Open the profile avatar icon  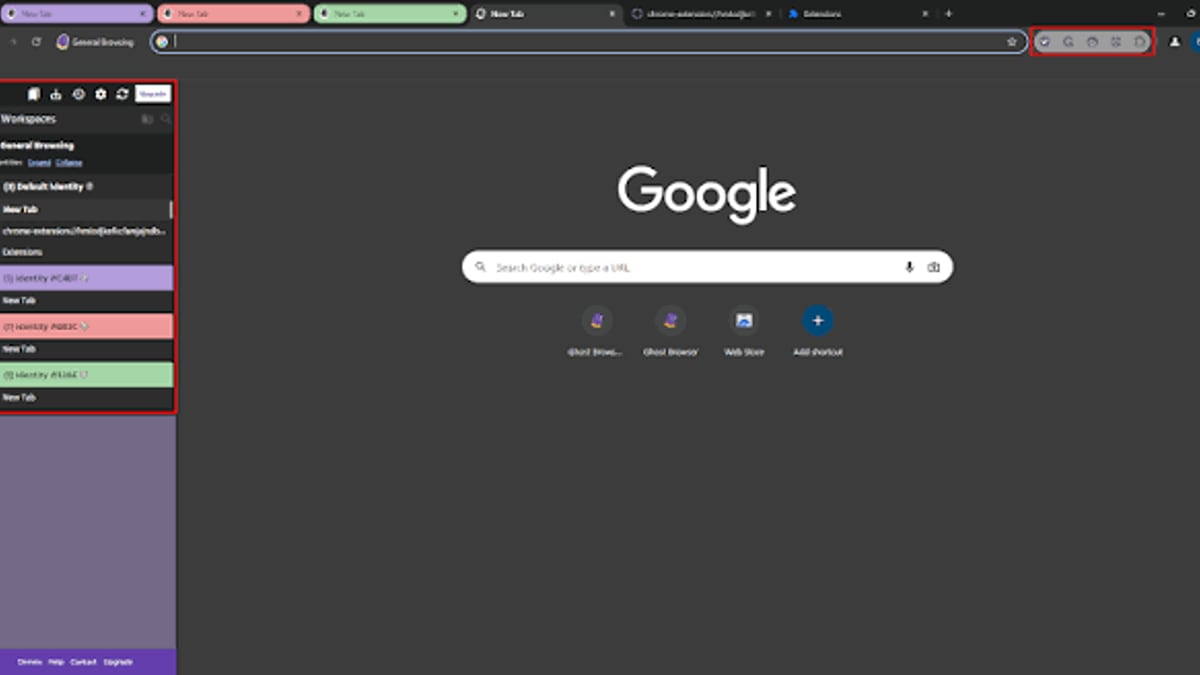tap(1175, 42)
